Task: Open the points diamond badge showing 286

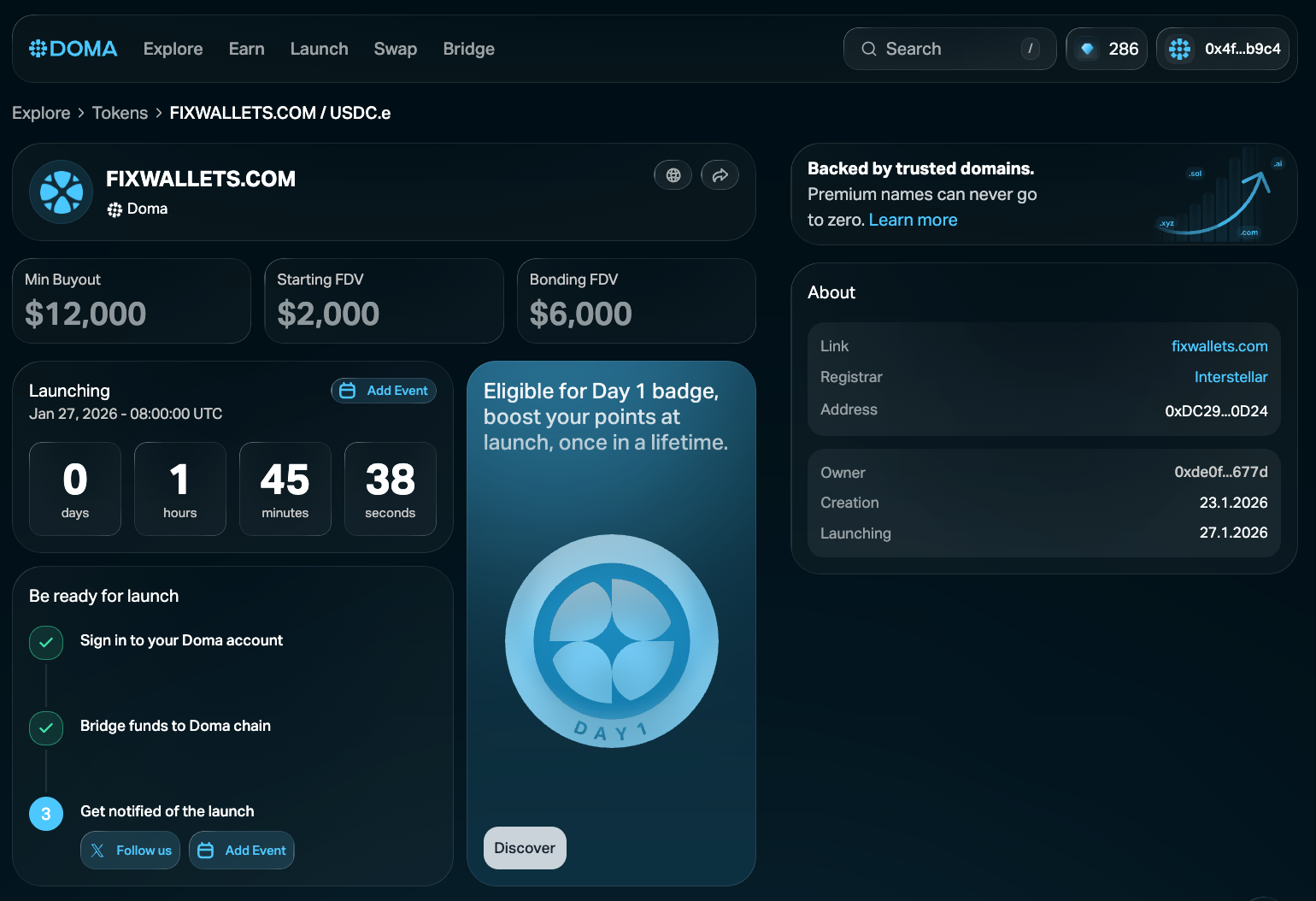Action: (1107, 49)
